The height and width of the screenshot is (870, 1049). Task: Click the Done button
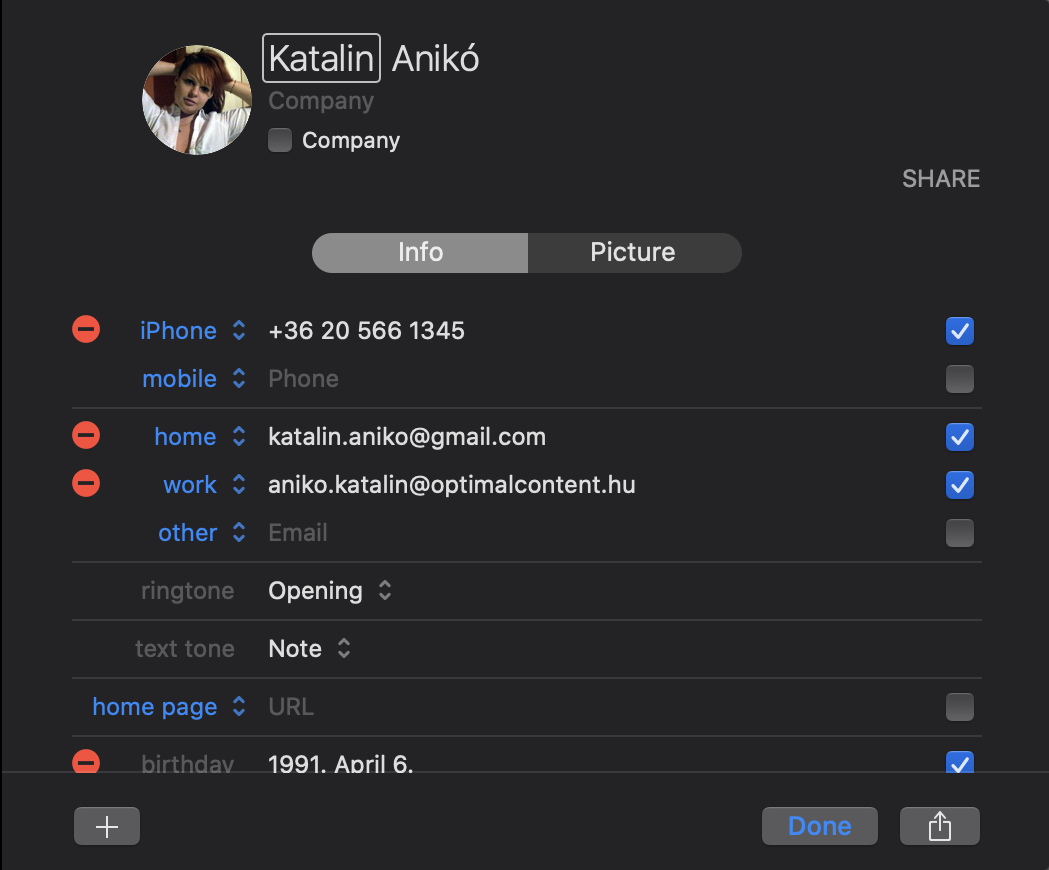coord(819,826)
